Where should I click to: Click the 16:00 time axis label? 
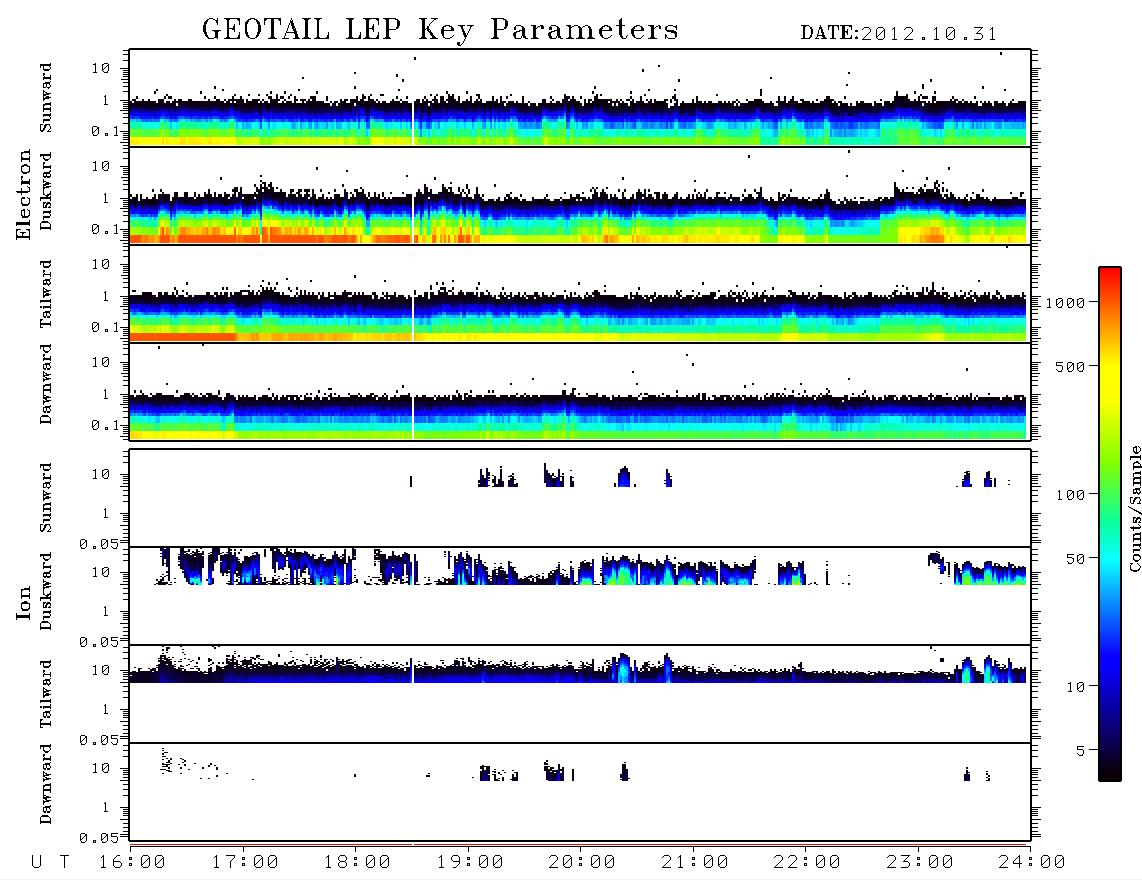[132, 863]
